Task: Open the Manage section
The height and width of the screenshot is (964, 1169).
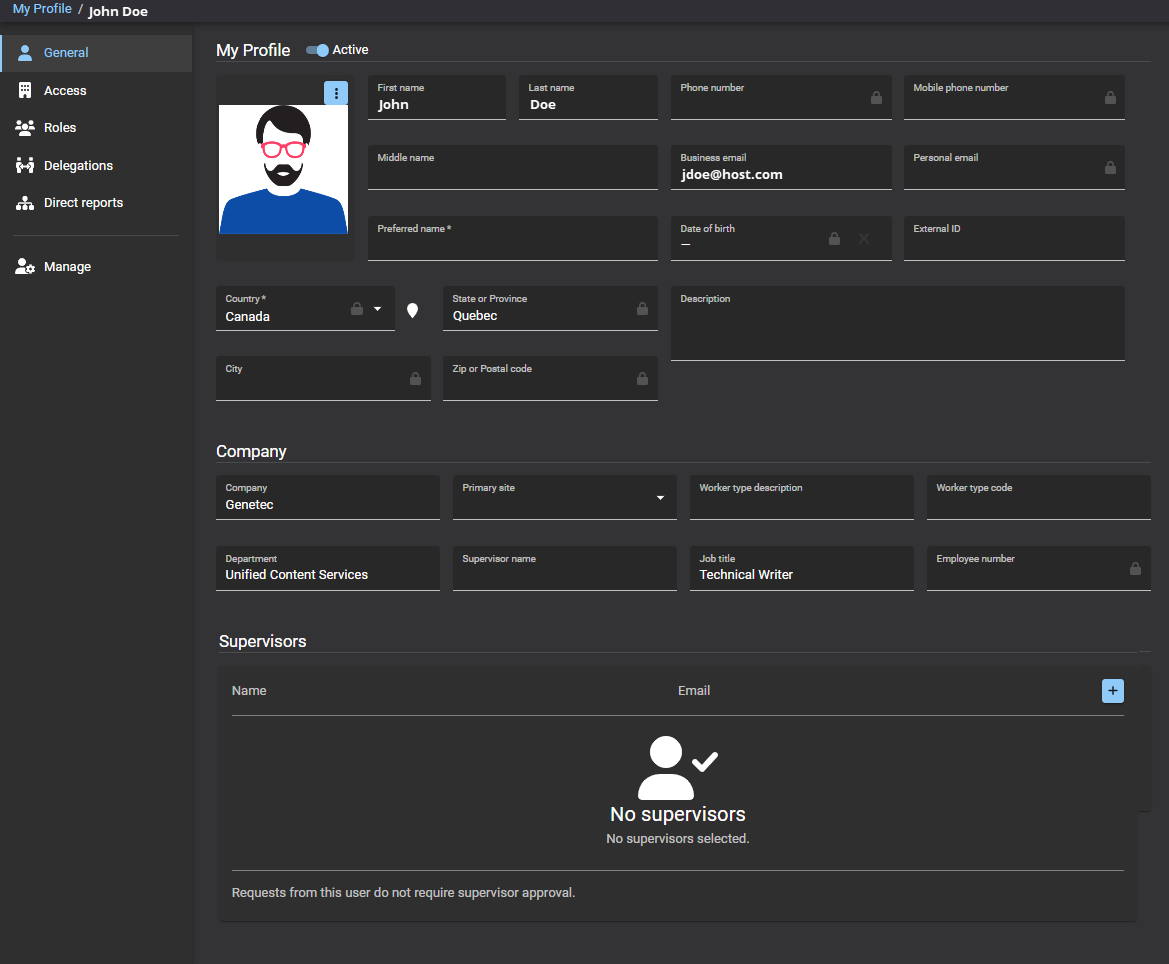Action: click(x=97, y=266)
